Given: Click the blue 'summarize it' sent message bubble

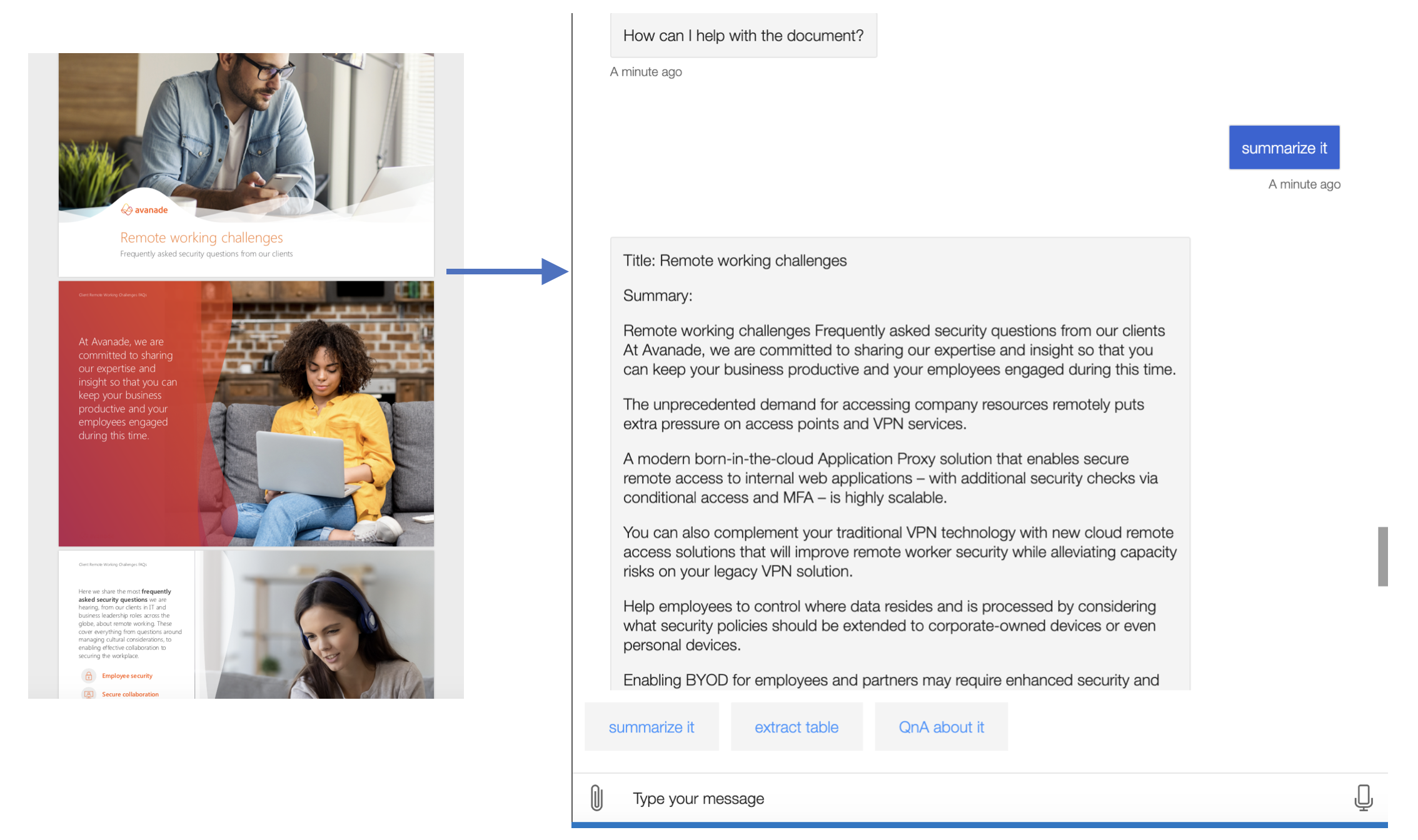Looking at the screenshot, I should pos(1284,148).
